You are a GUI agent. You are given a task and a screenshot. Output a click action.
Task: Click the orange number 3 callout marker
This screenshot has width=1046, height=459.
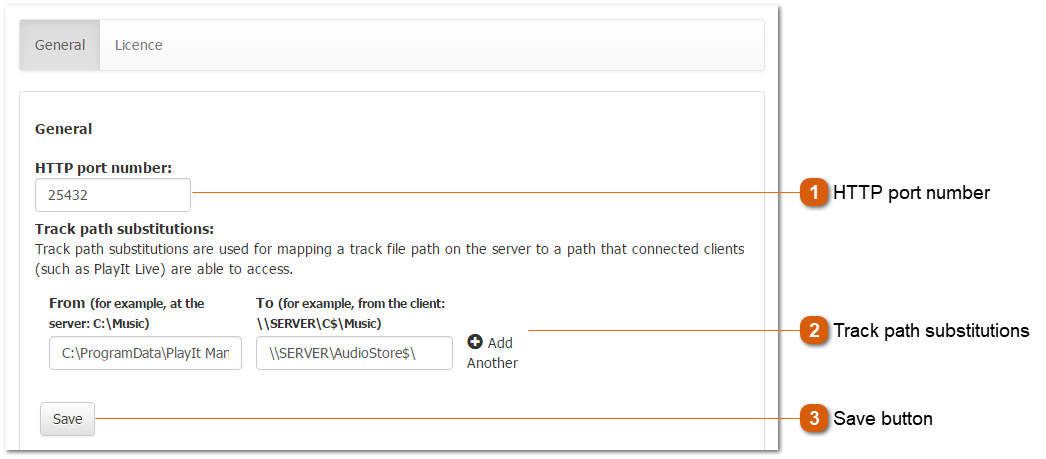click(815, 418)
